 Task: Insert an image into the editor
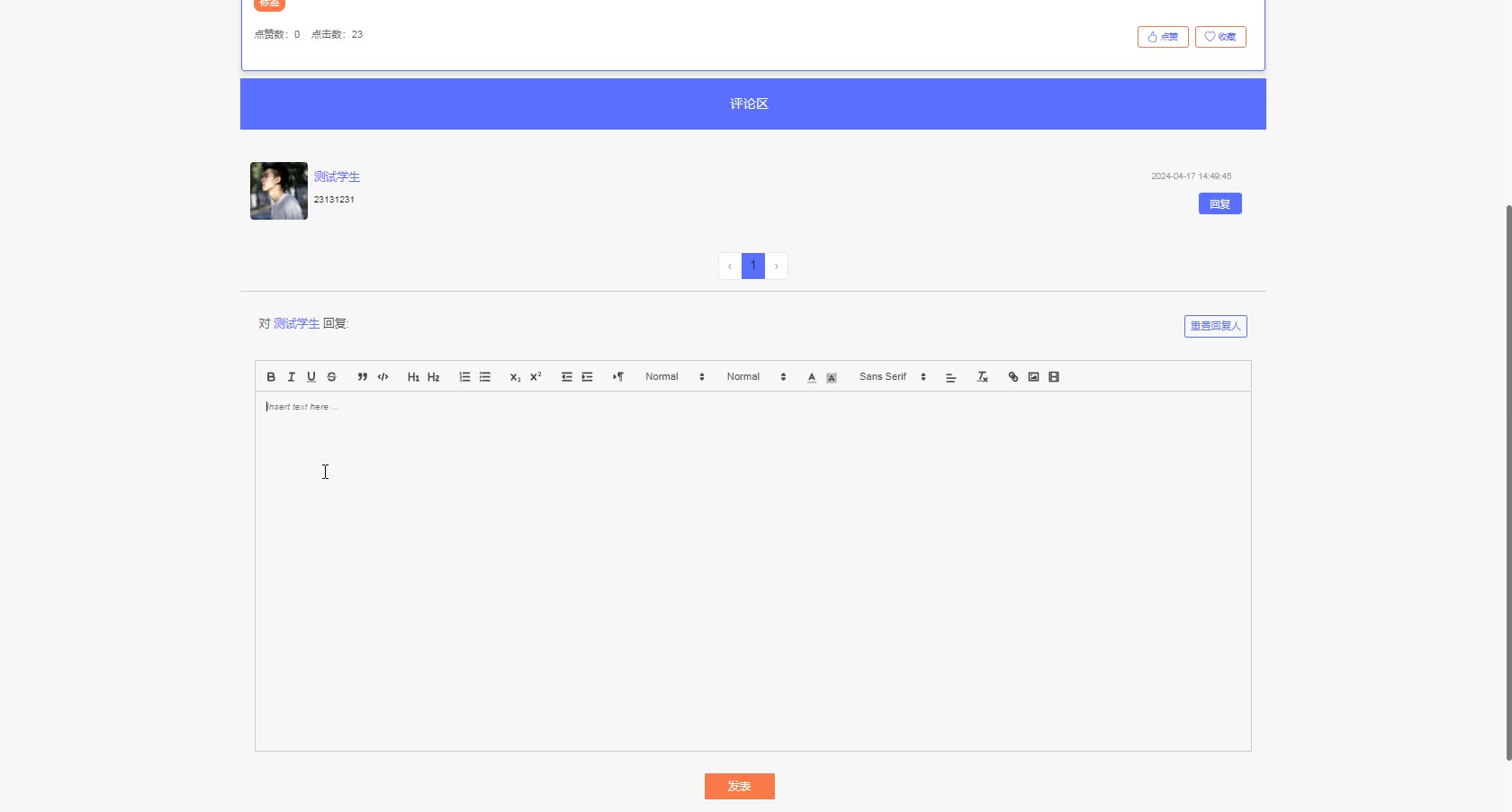[1033, 377]
